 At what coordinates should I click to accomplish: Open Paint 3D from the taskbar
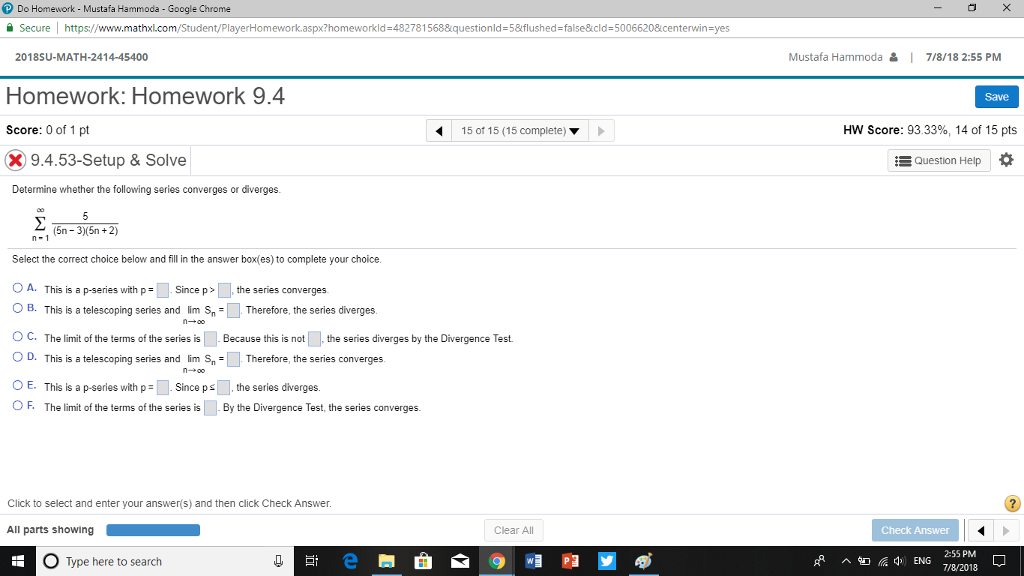(643, 561)
